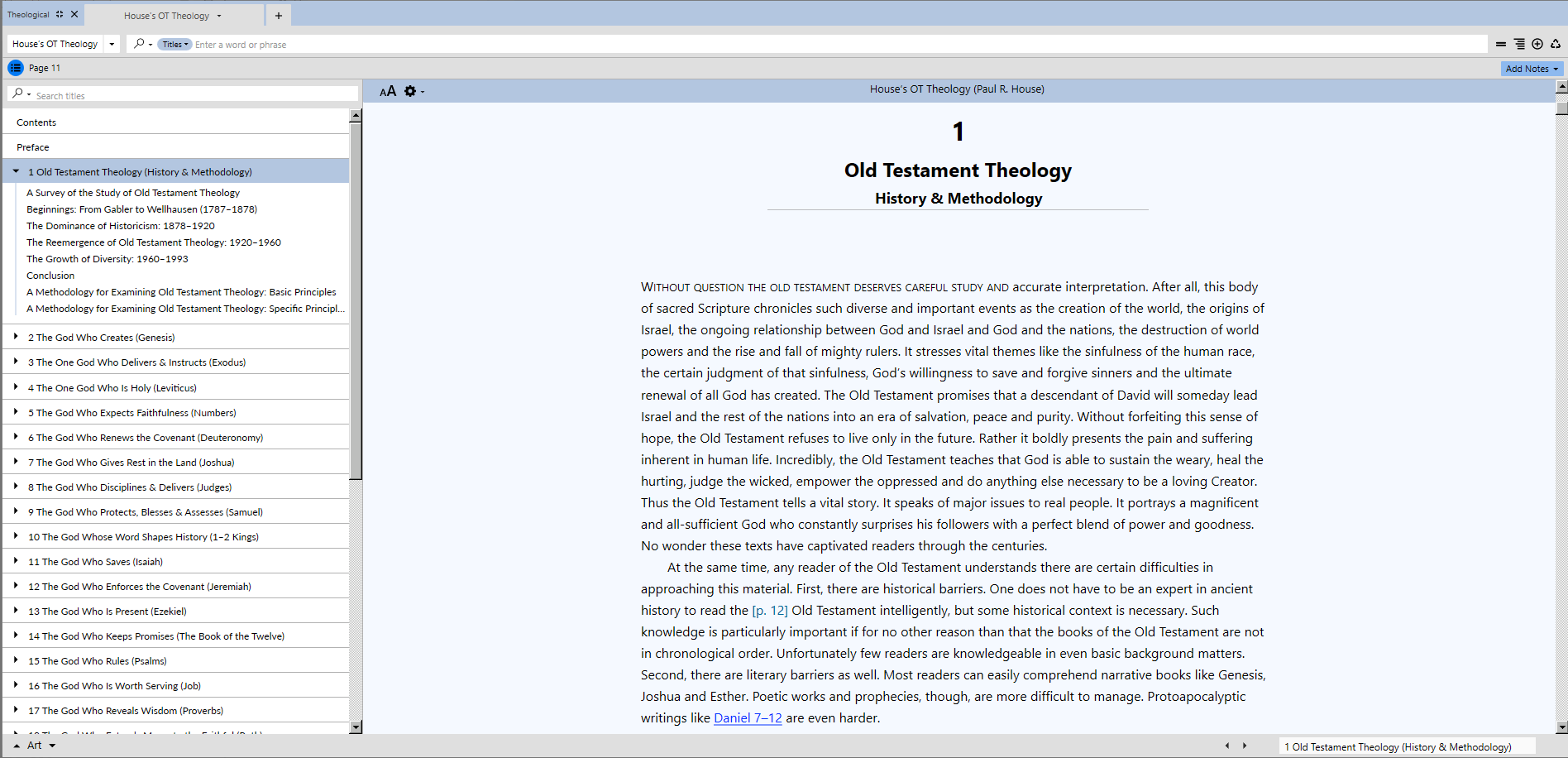Open Methodology: Specific Principles section
1568x758 pixels.
tap(185, 309)
